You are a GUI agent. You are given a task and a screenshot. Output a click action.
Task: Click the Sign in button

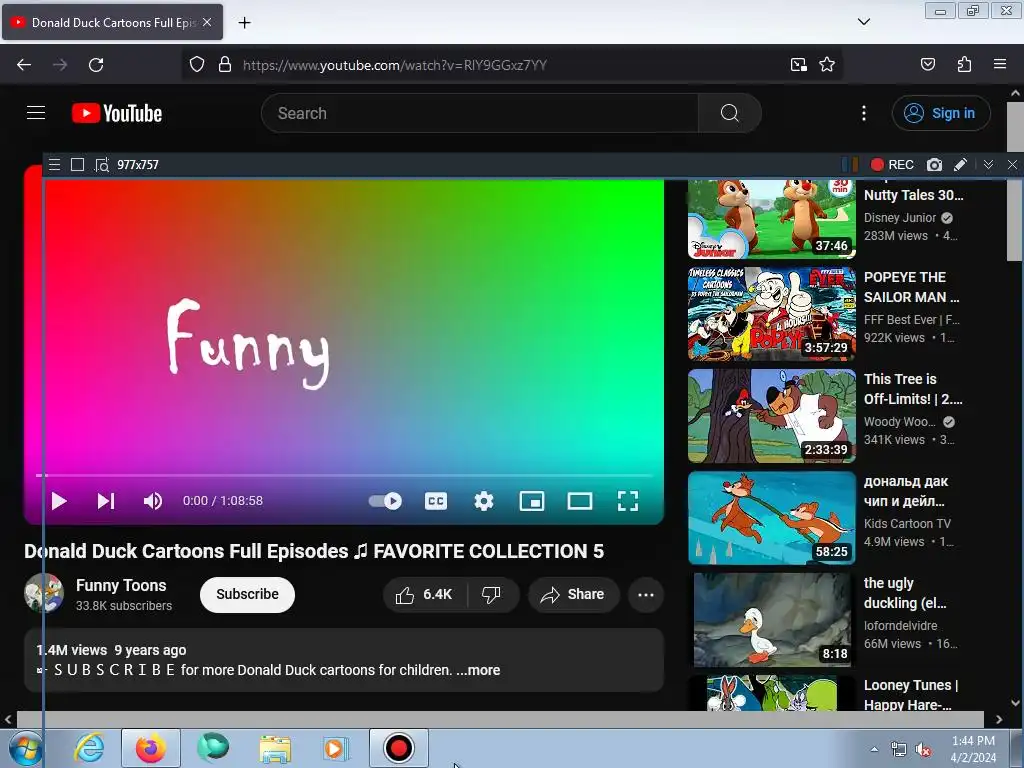click(940, 113)
